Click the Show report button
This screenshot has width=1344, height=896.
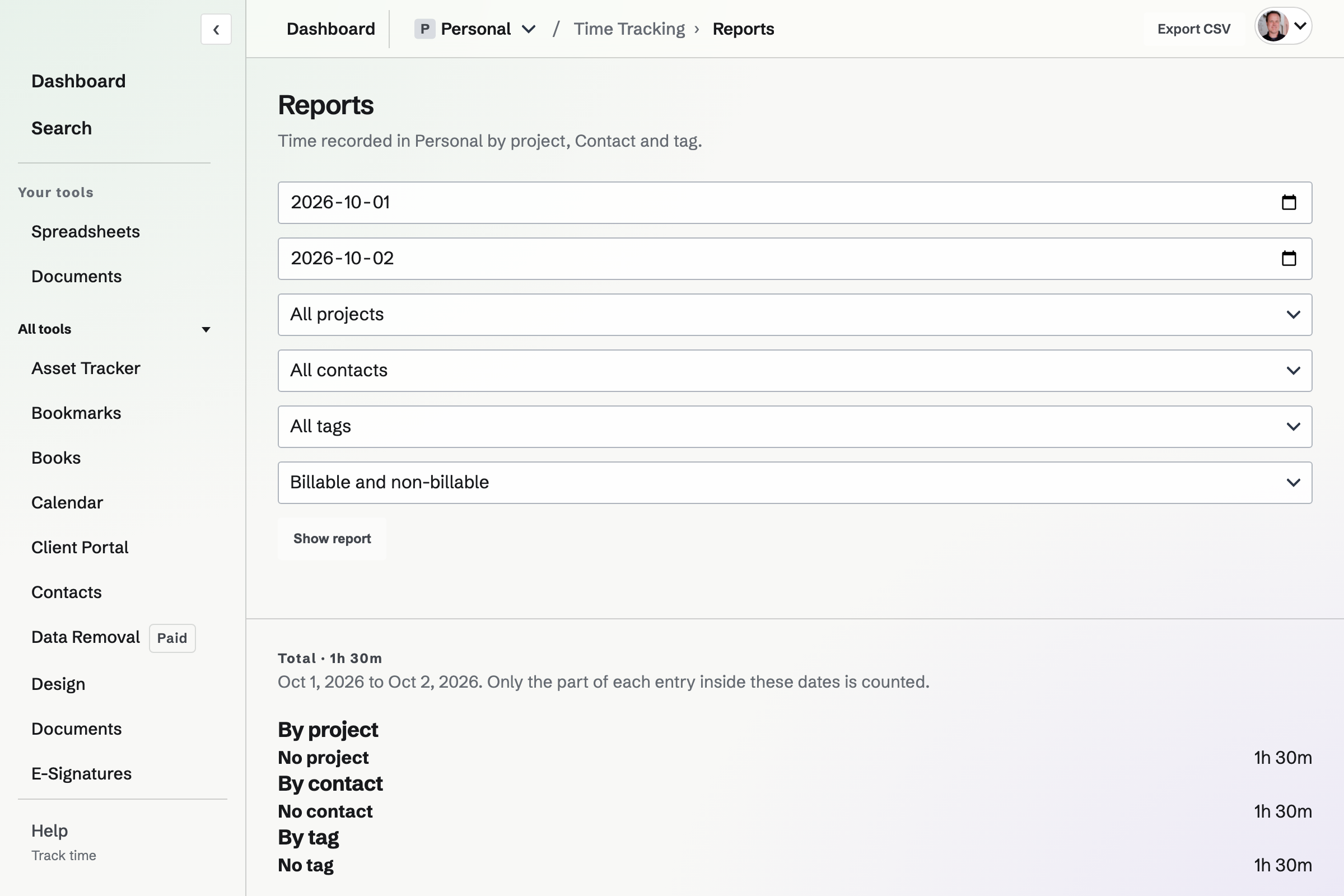click(332, 539)
